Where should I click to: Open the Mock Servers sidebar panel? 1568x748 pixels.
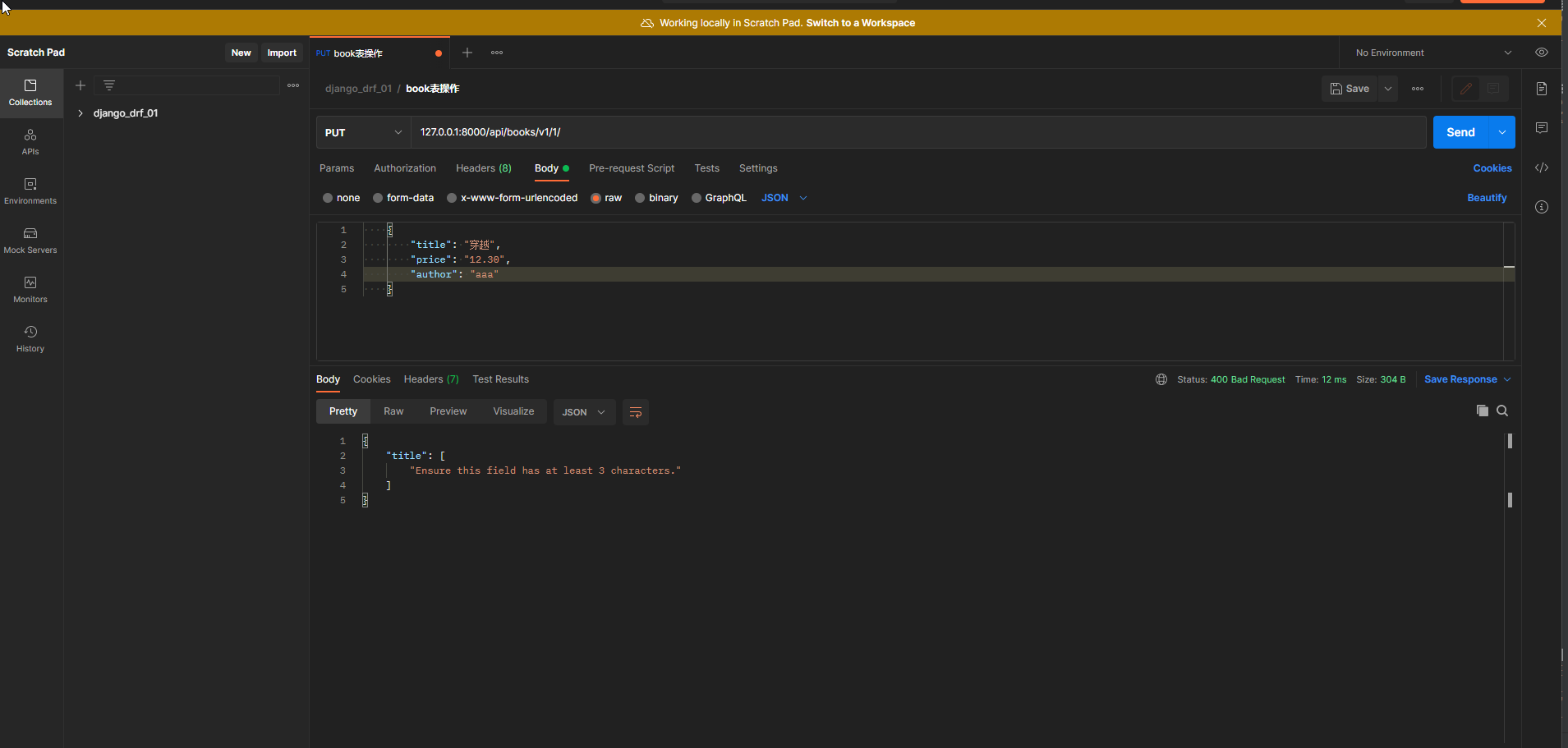30,241
